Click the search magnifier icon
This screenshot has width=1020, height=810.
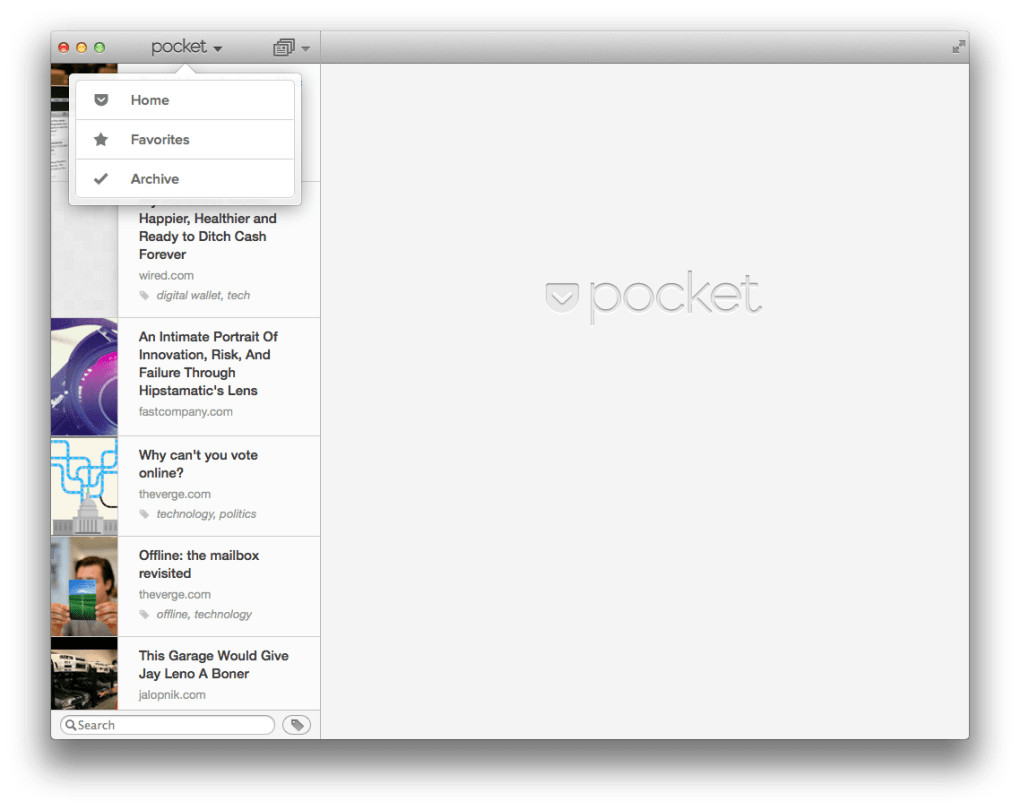coord(70,725)
